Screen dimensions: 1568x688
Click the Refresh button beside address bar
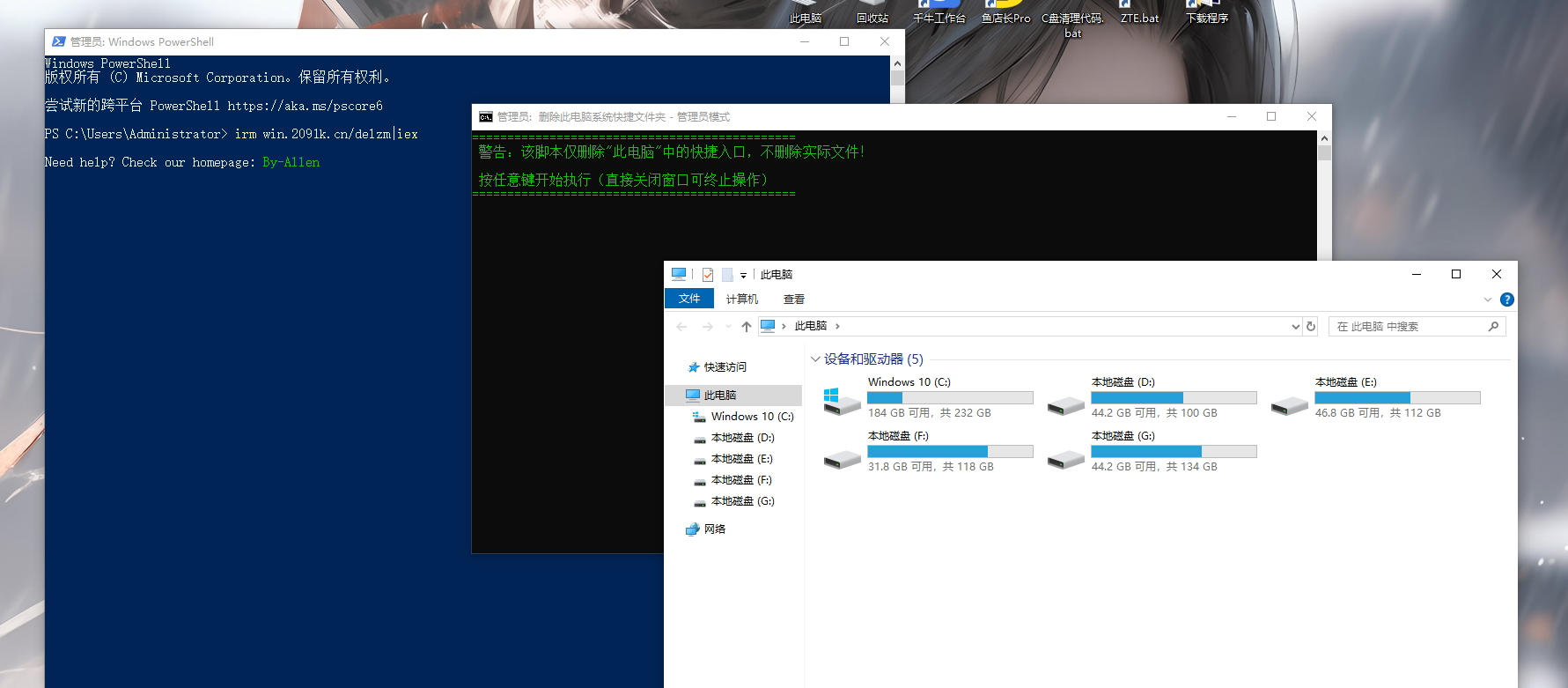coord(1311,327)
